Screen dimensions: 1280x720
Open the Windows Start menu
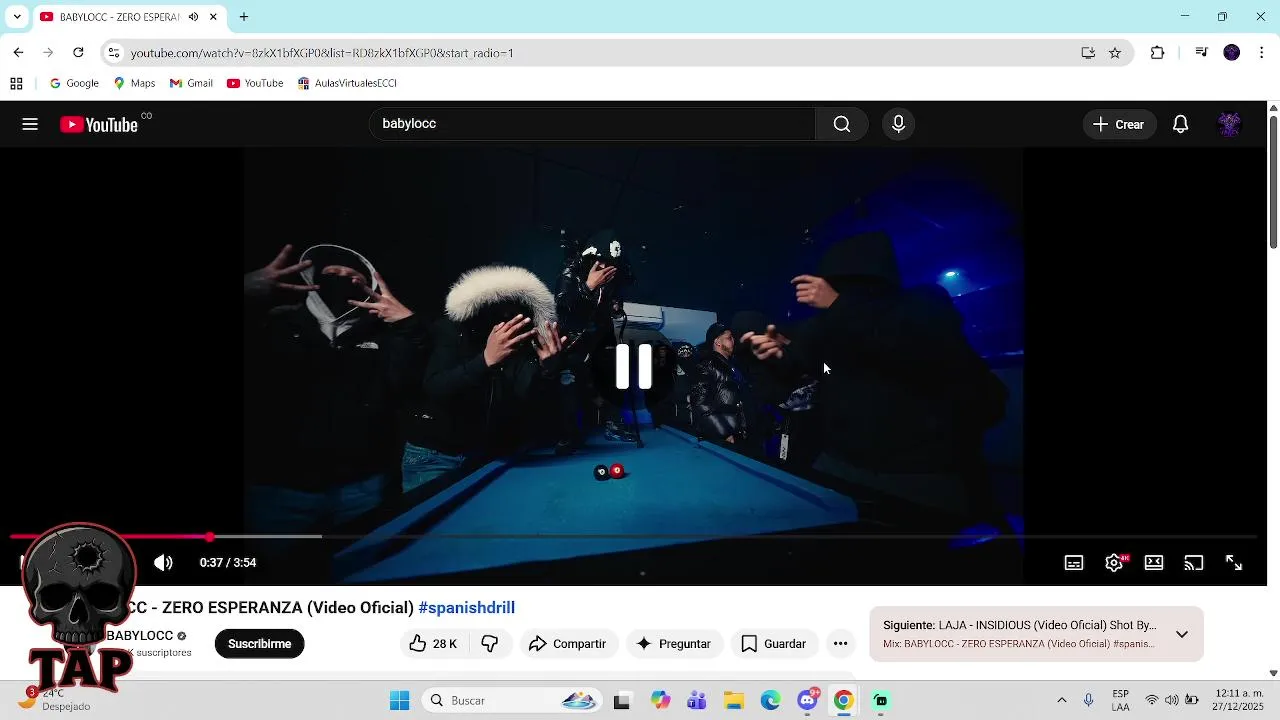pyautogui.click(x=400, y=701)
